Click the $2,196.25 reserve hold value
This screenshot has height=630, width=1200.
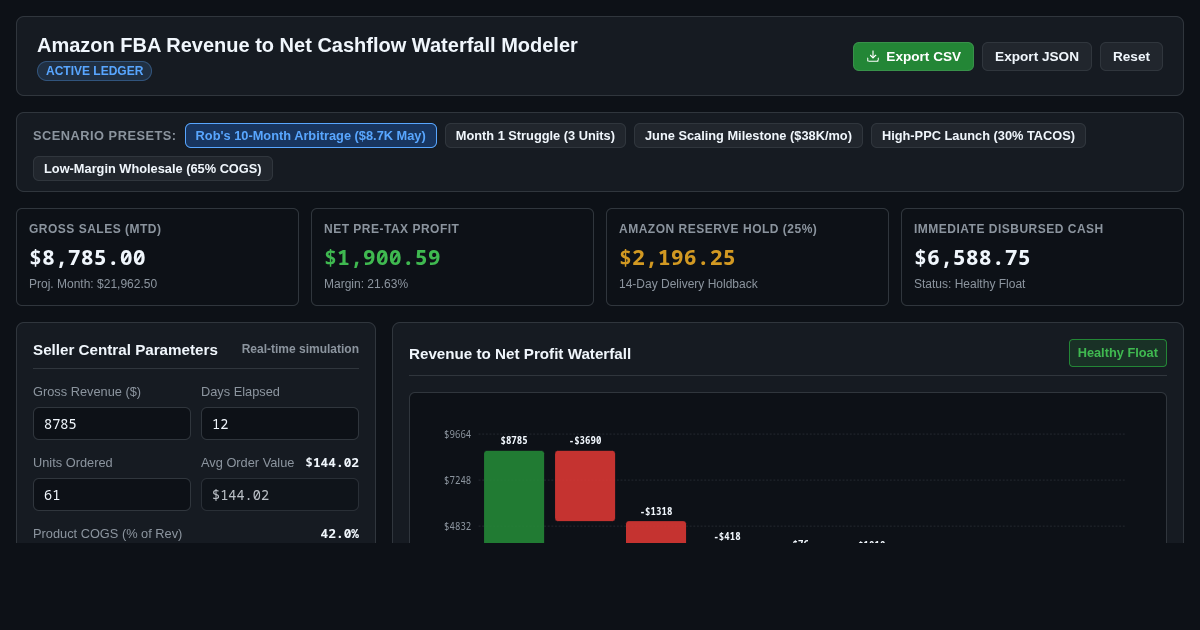pos(677,258)
